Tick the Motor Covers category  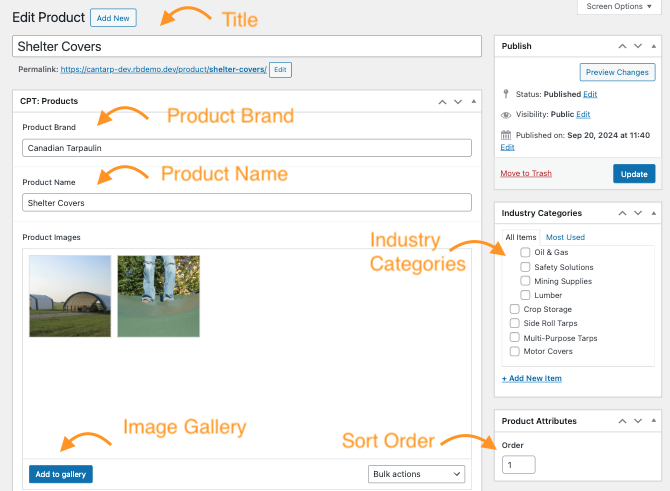[x=515, y=352]
